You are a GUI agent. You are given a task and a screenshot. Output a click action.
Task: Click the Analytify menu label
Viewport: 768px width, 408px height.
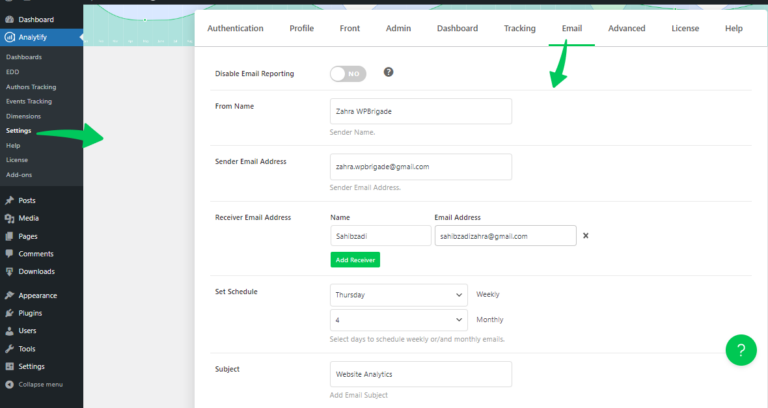[33, 37]
